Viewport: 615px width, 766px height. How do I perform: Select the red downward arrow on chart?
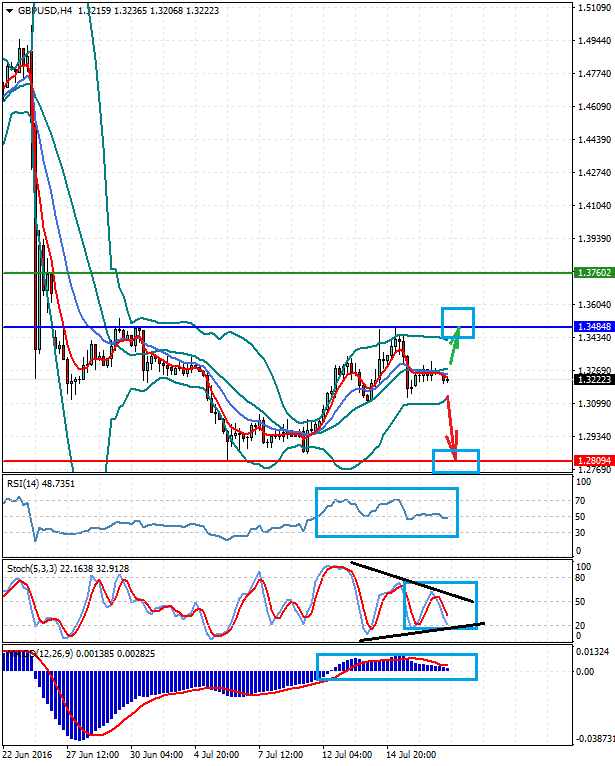[x=451, y=425]
